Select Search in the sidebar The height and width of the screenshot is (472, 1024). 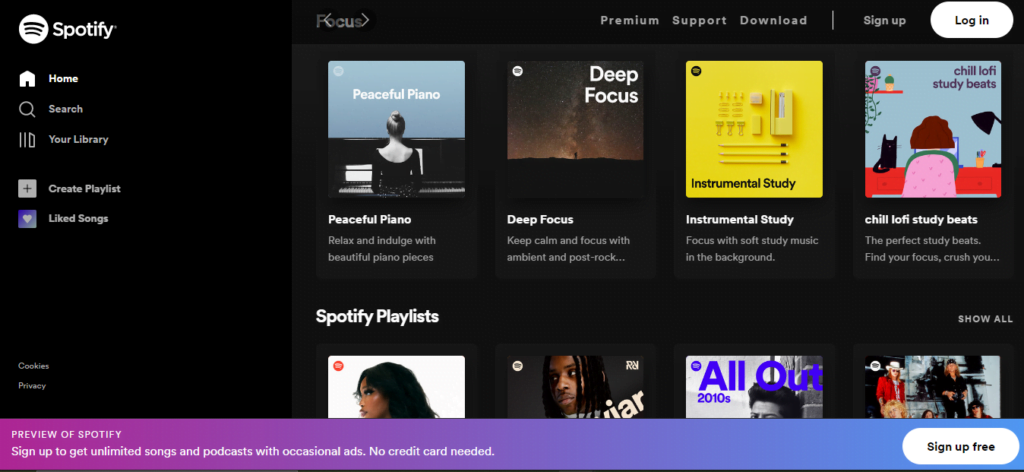pyautogui.click(x=65, y=109)
